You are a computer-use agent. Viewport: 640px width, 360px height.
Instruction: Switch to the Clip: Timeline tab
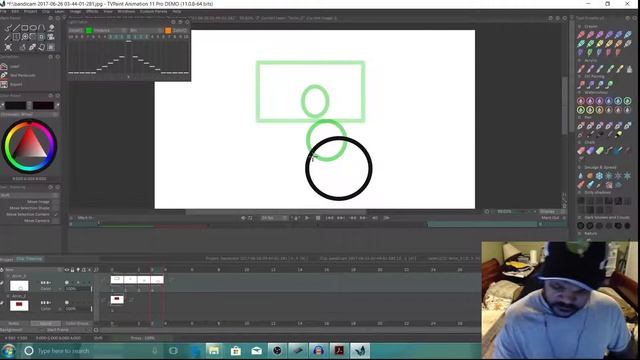(29, 259)
